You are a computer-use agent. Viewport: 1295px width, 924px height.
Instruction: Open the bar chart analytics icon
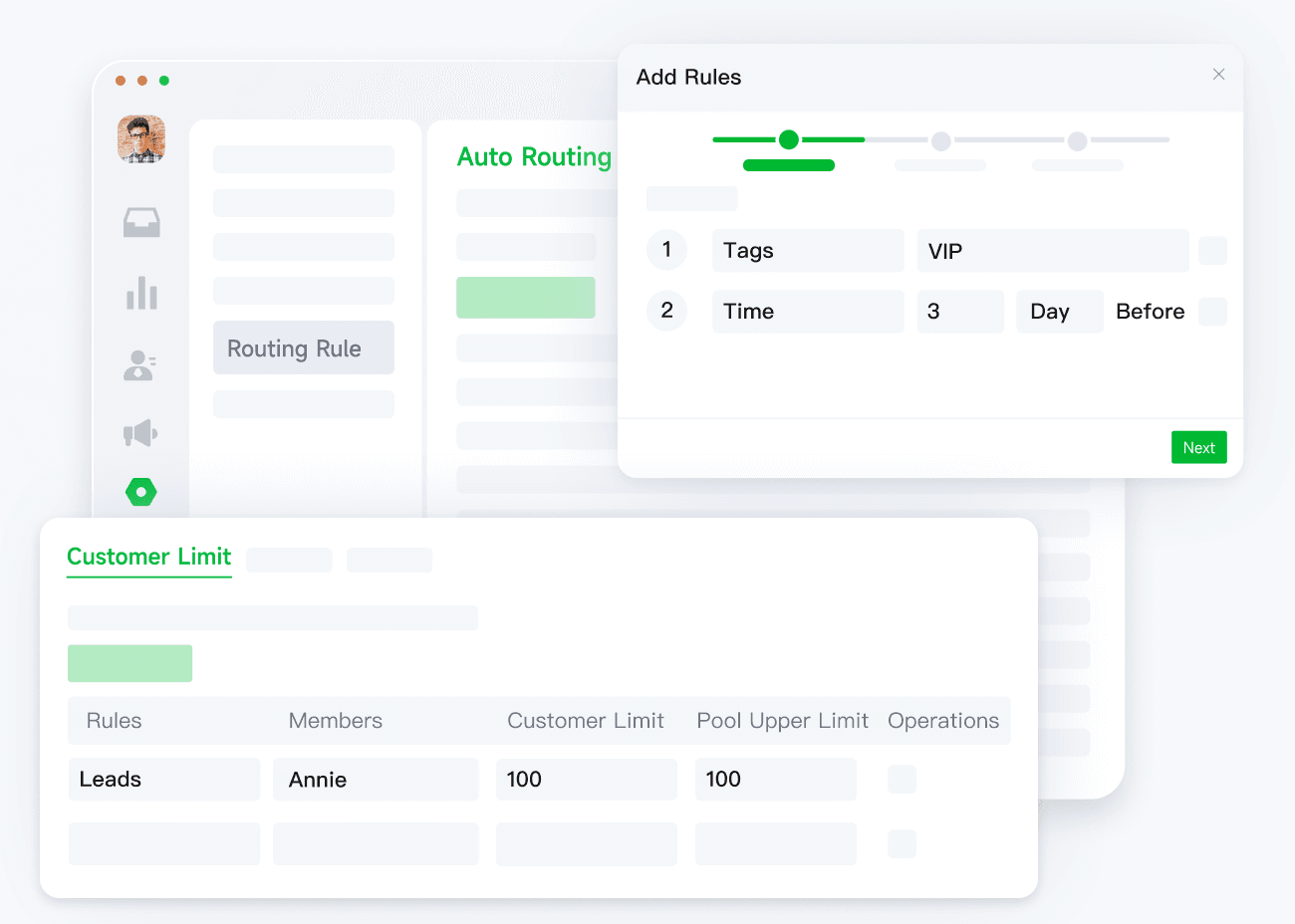141,294
